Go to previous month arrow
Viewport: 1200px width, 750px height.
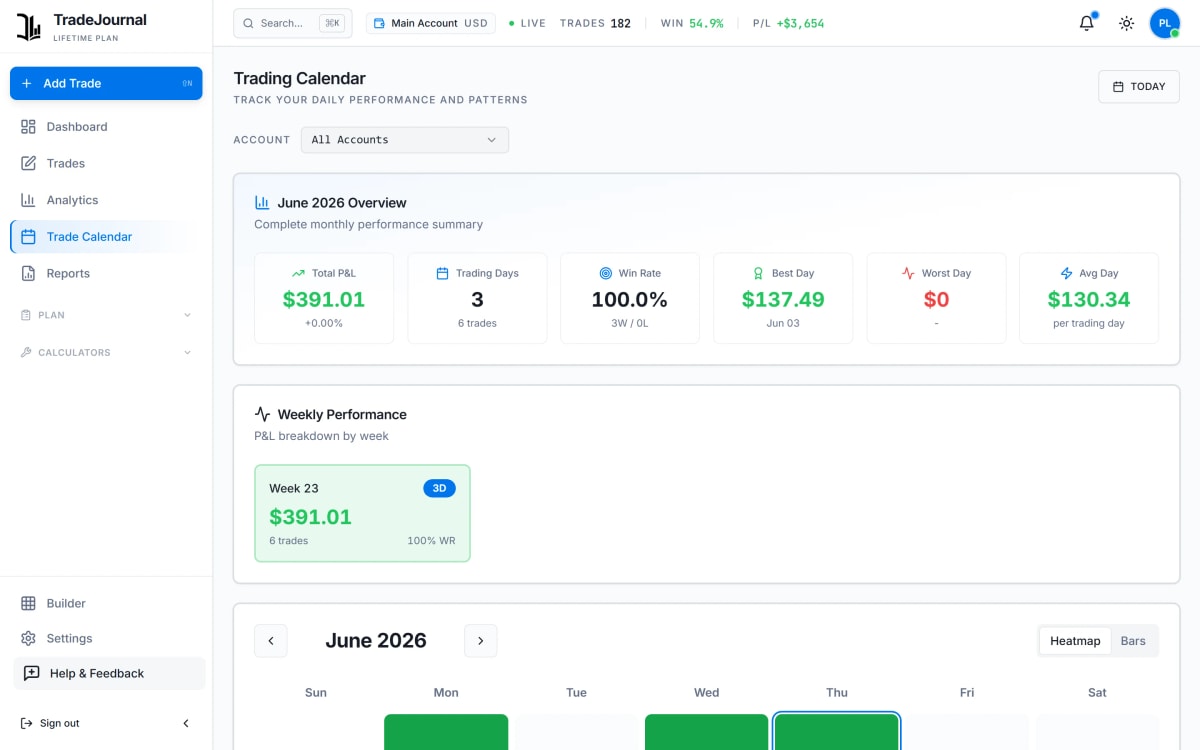pyautogui.click(x=270, y=641)
